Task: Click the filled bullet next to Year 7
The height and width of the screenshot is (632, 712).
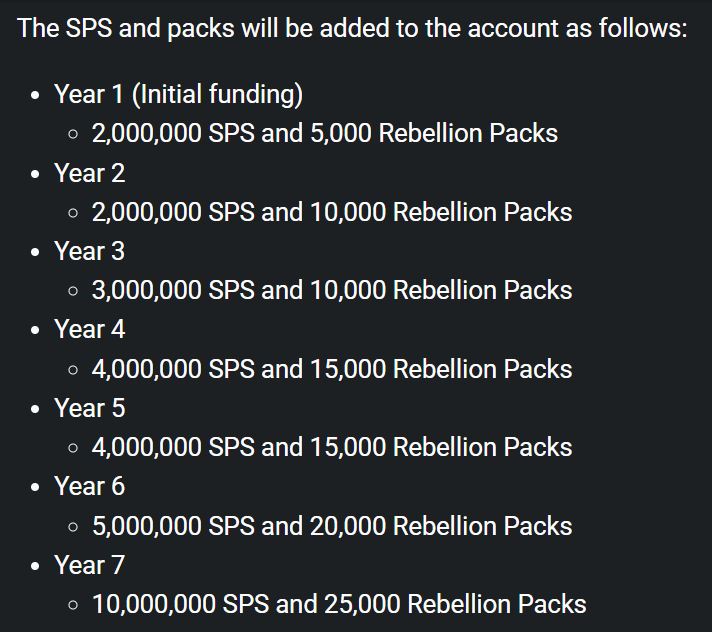Action: pos(35,566)
